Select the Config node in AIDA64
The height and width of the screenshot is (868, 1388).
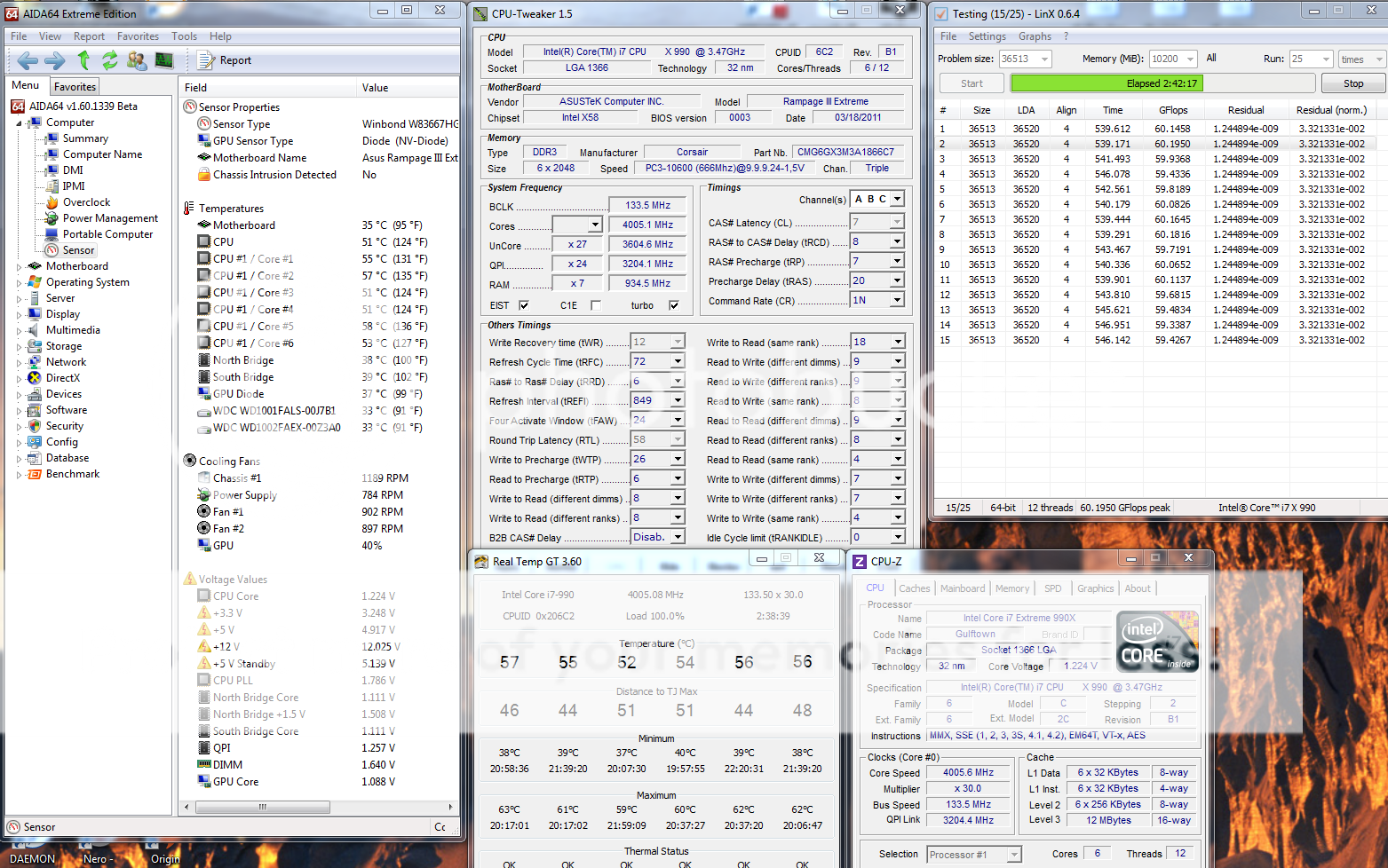pos(62,442)
